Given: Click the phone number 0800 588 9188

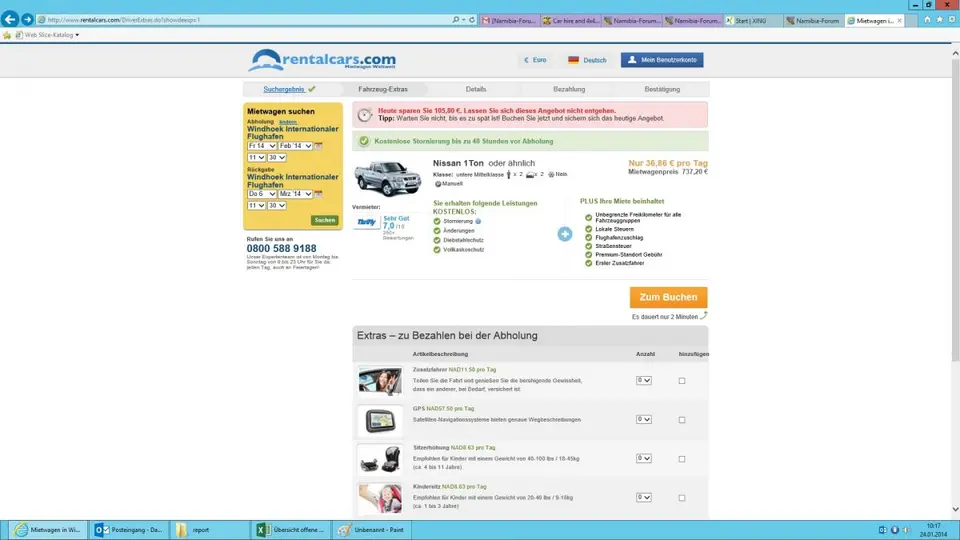Looking at the screenshot, I should (282, 248).
